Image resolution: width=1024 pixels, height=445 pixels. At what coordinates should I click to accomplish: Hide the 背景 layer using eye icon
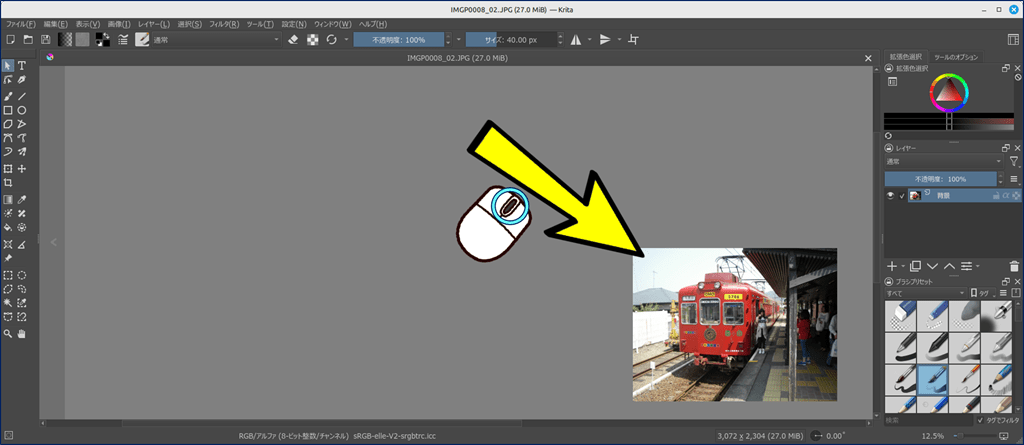click(x=890, y=196)
